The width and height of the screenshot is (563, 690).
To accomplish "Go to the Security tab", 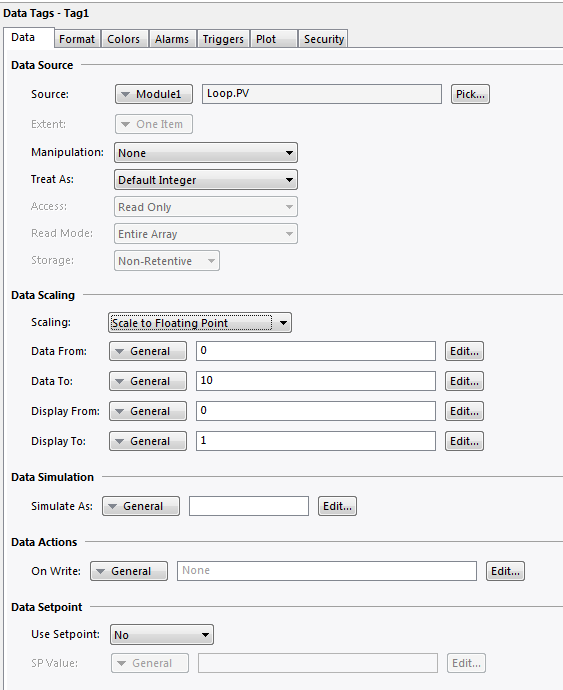I will pyautogui.click(x=323, y=39).
